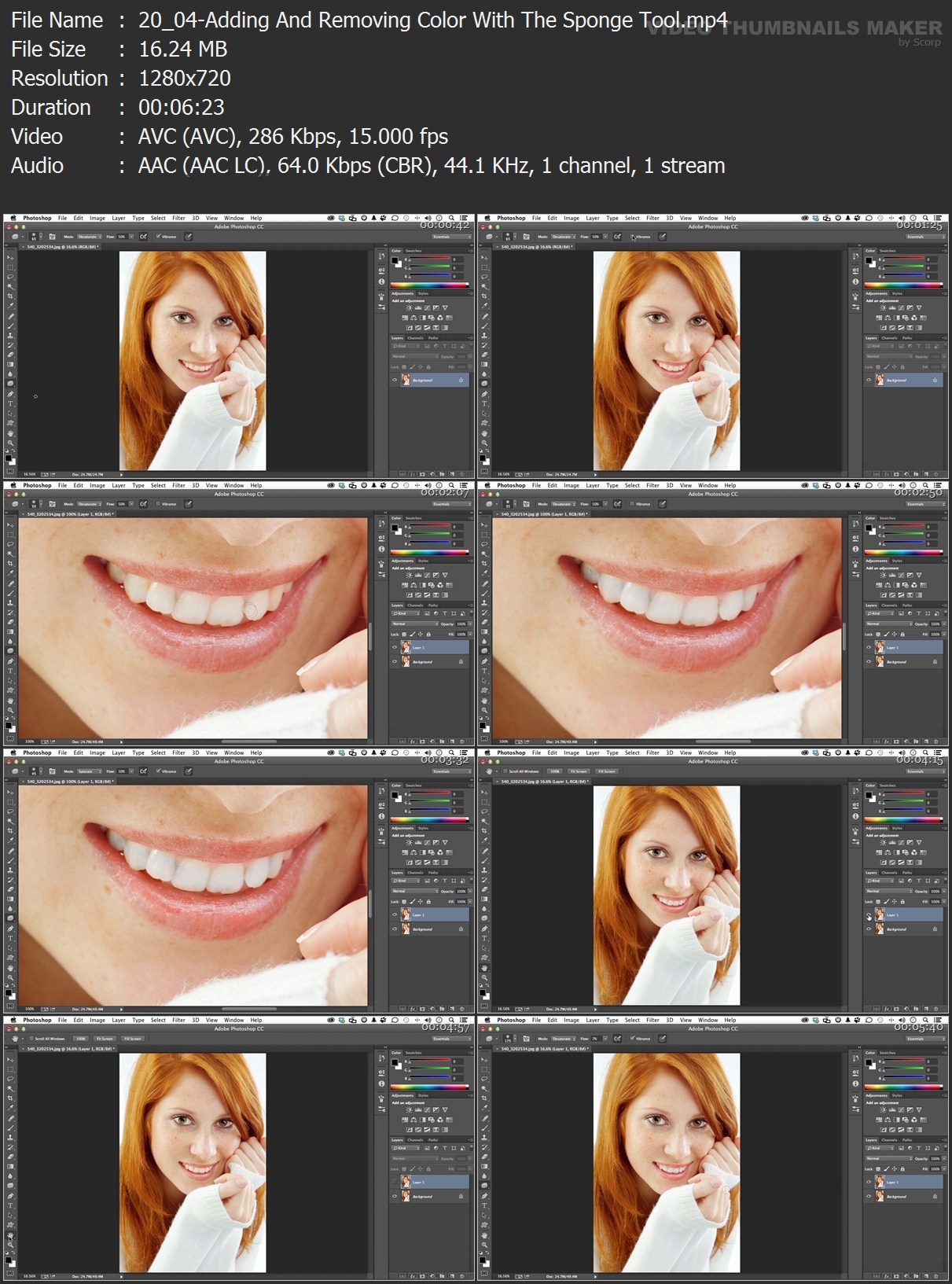Select the Gradient tool in the 00:02:07 frame
Image resolution: width=952 pixels, height=1284 pixels.
[x=10, y=631]
